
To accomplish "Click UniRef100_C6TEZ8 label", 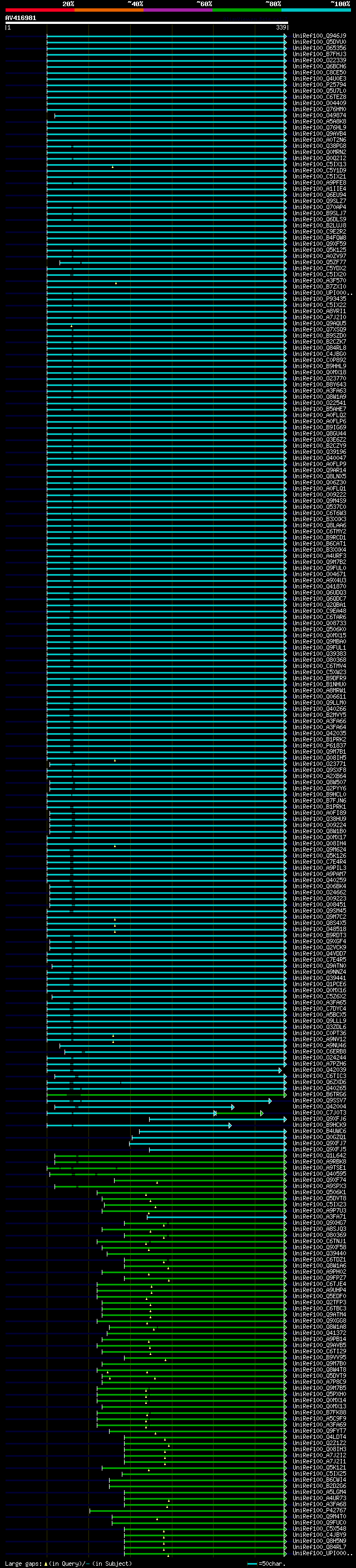I will 319,97.
